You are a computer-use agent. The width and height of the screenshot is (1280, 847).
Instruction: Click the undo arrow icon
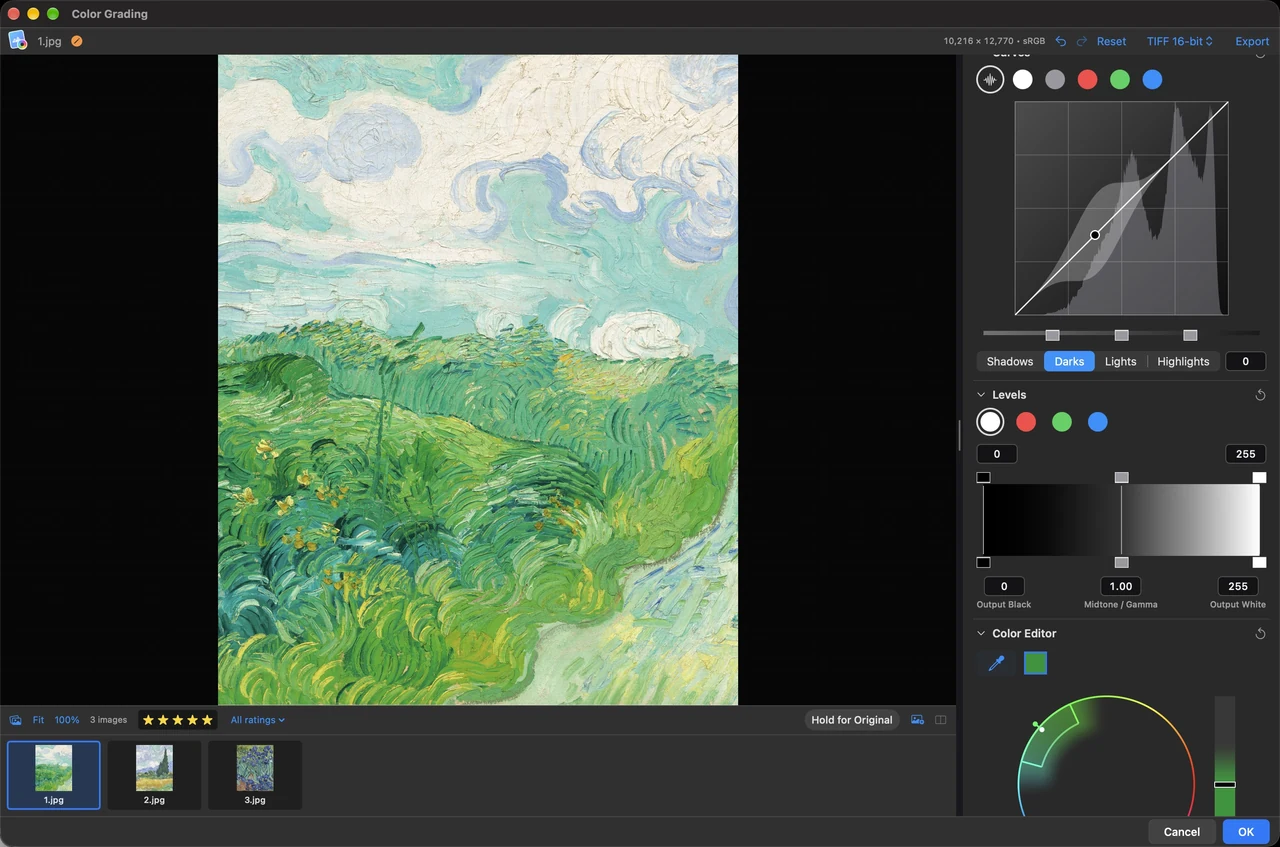tap(1061, 41)
